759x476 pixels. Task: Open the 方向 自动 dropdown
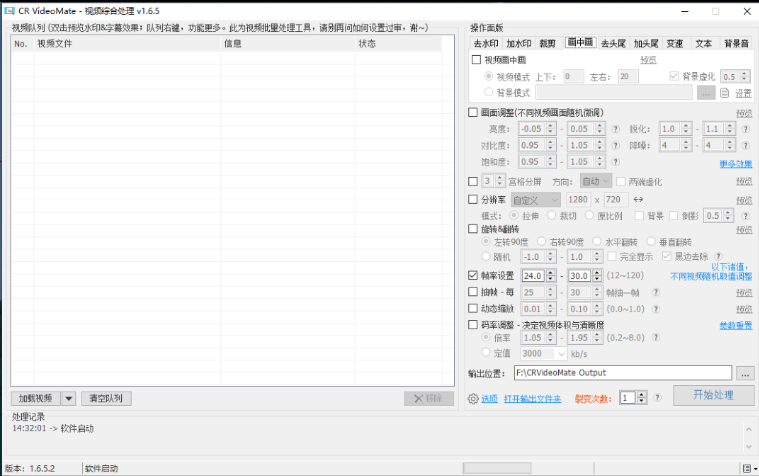605,182
